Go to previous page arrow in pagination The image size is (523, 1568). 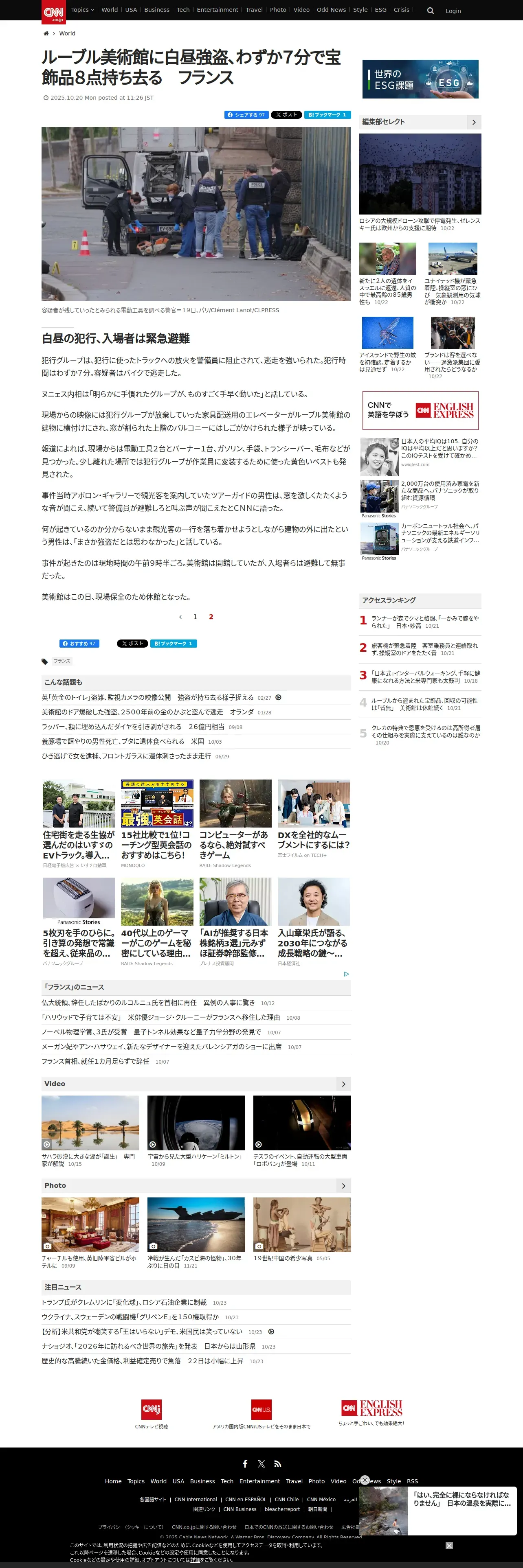pos(180,617)
